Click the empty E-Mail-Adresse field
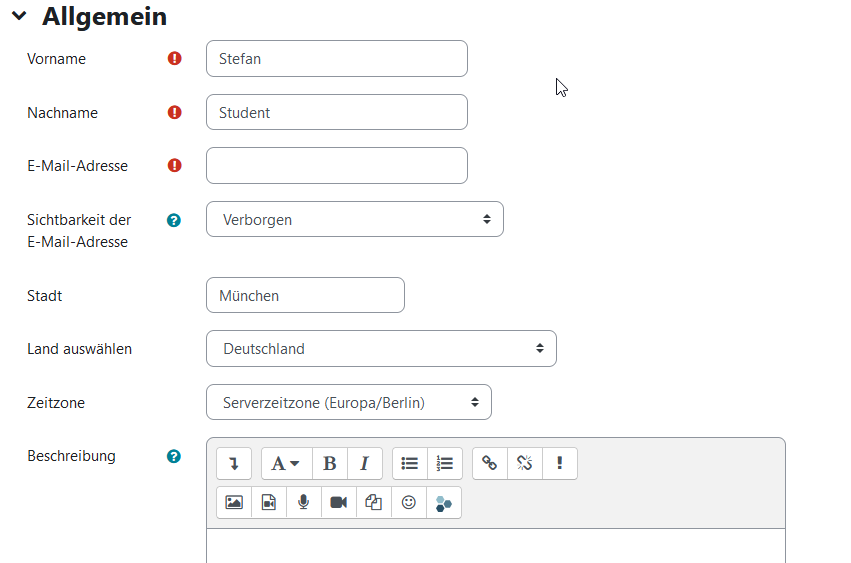The height and width of the screenshot is (563, 851). point(336,166)
